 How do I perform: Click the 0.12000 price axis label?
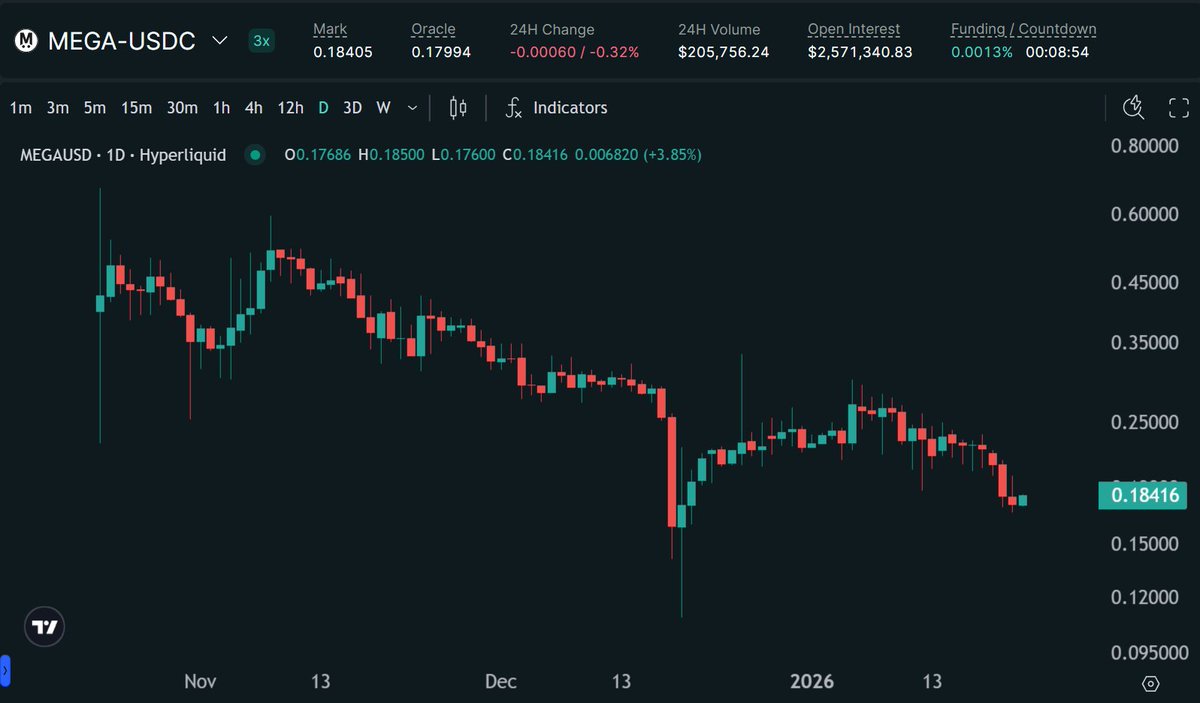[1145, 597]
